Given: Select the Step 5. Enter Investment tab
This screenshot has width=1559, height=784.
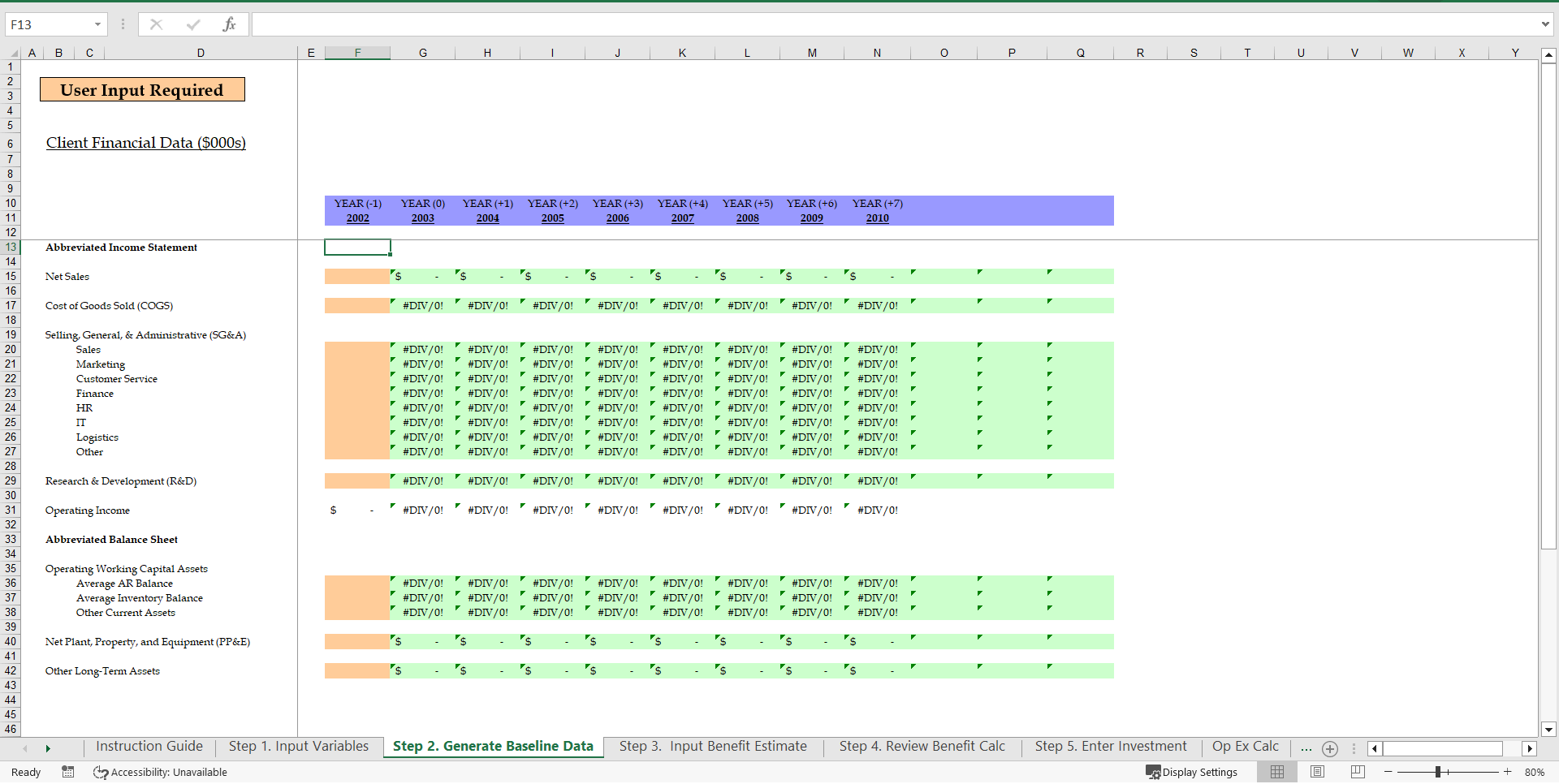Looking at the screenshot, I should pos(1110,746).
